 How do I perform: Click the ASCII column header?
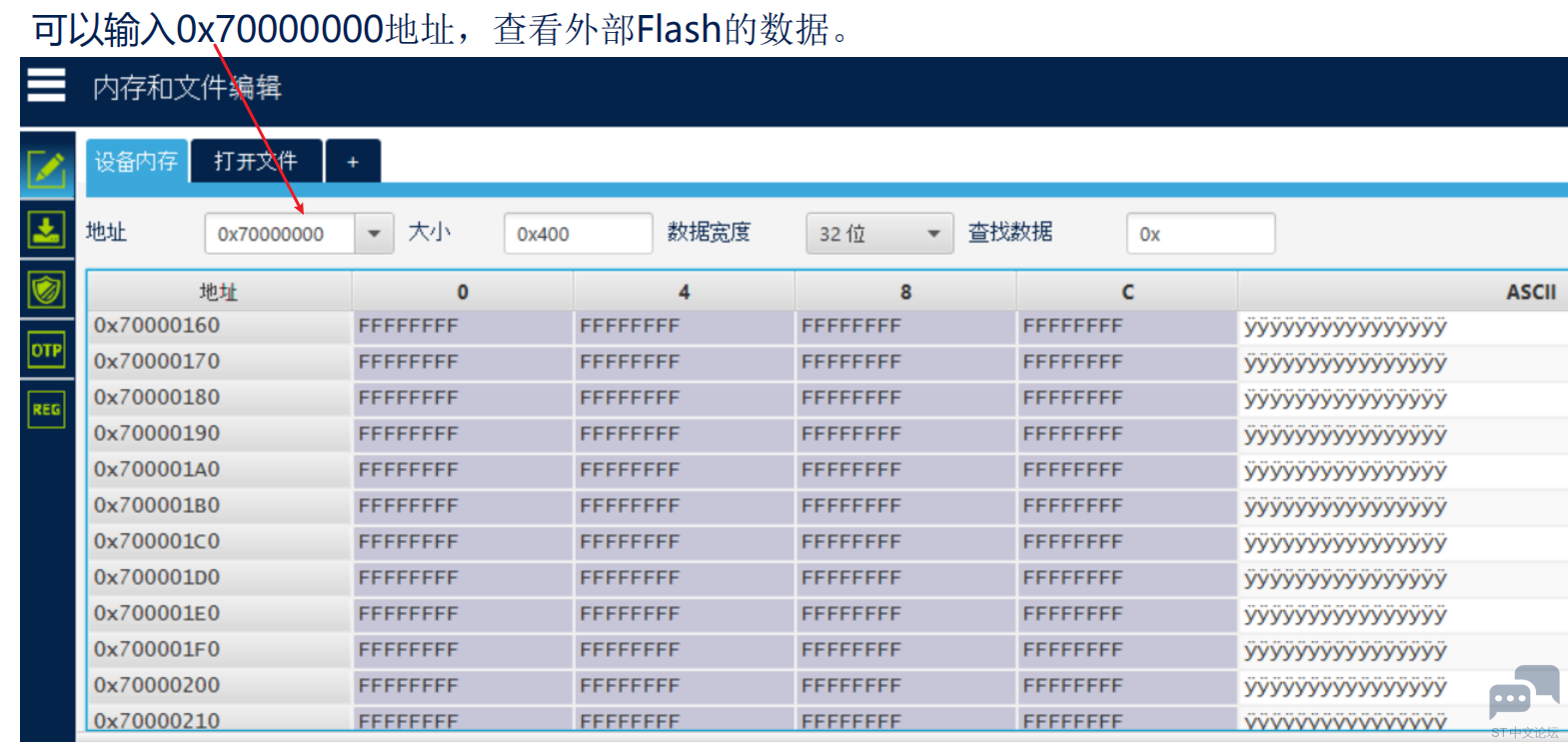pos(1530,292)
